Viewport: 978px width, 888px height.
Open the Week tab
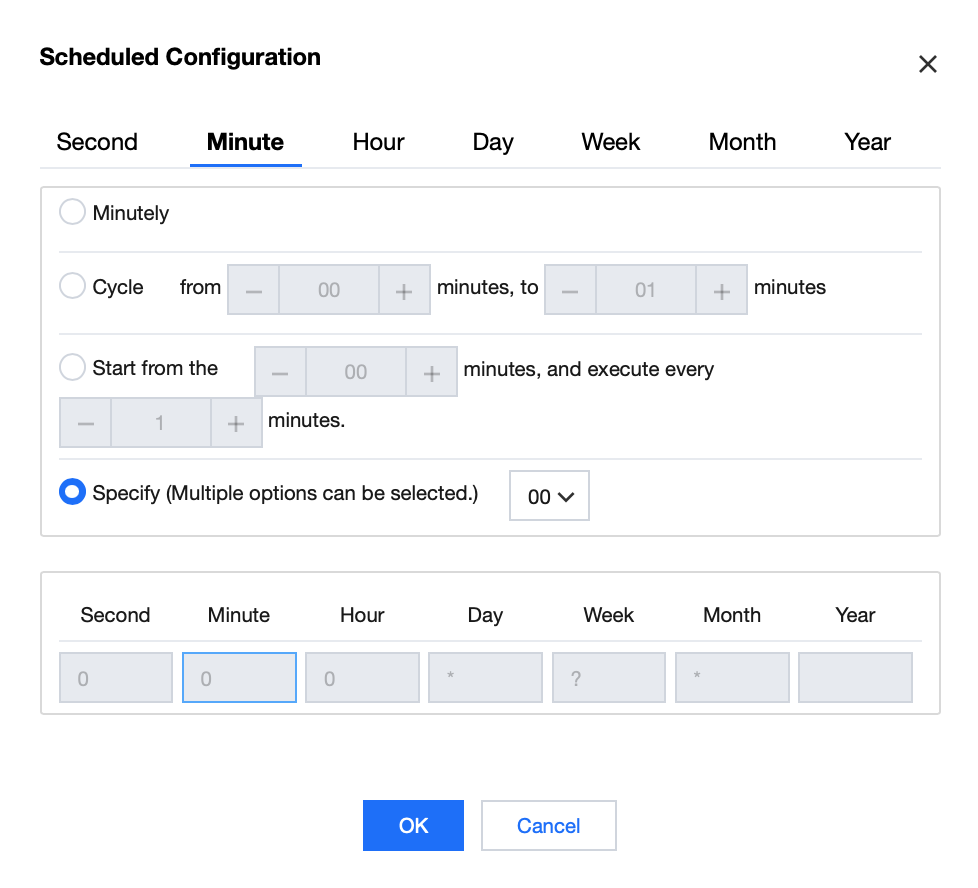coord(610,142)
